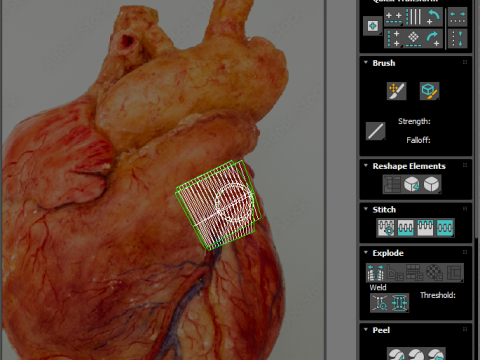Rotate selection 90 degrees counter-clockwise around pivot
Viewport: 480px width, 360px height.
click(x=433, y=17)
